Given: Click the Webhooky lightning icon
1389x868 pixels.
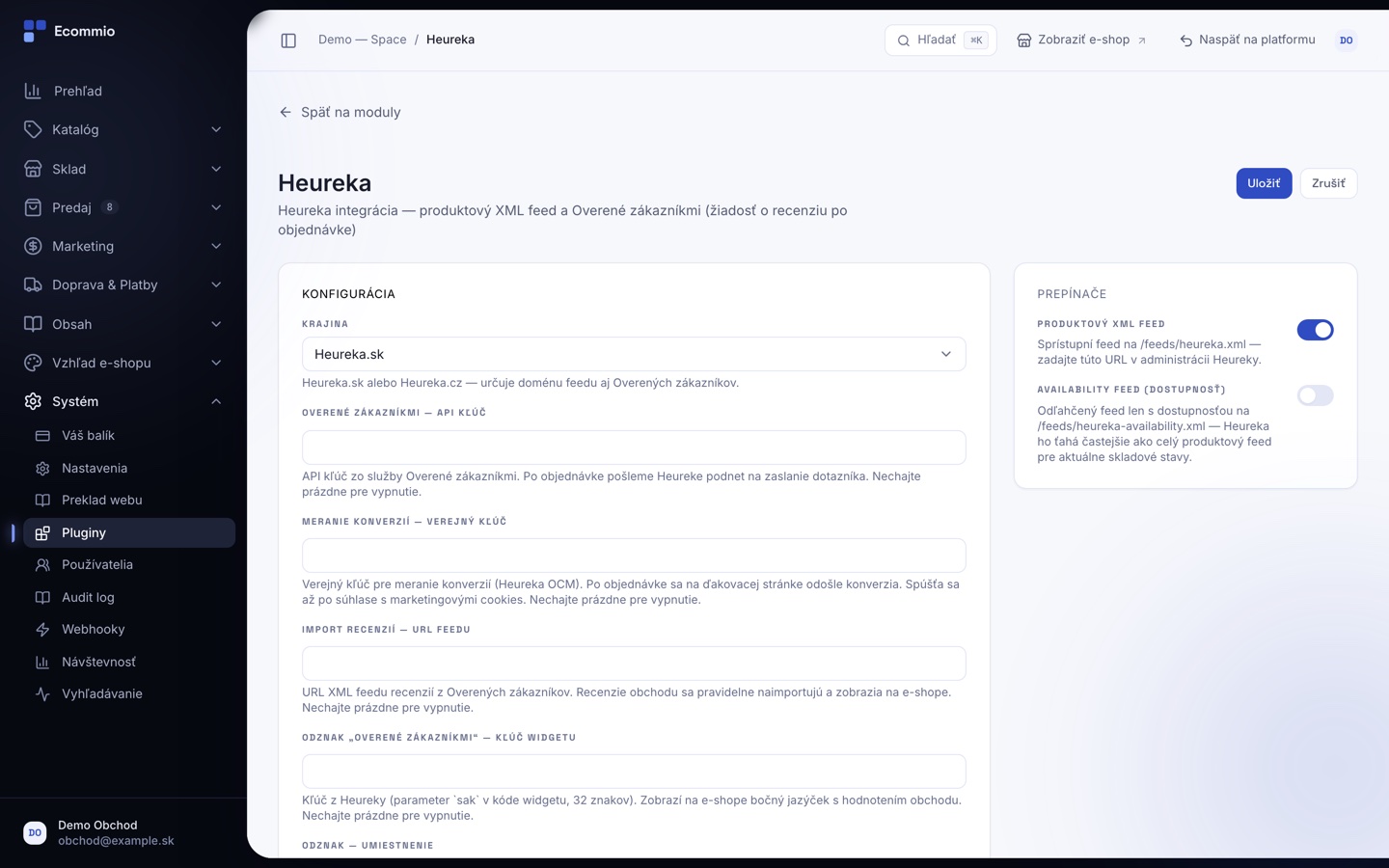Looking at the screenshot, I should (x=42, y=630).
